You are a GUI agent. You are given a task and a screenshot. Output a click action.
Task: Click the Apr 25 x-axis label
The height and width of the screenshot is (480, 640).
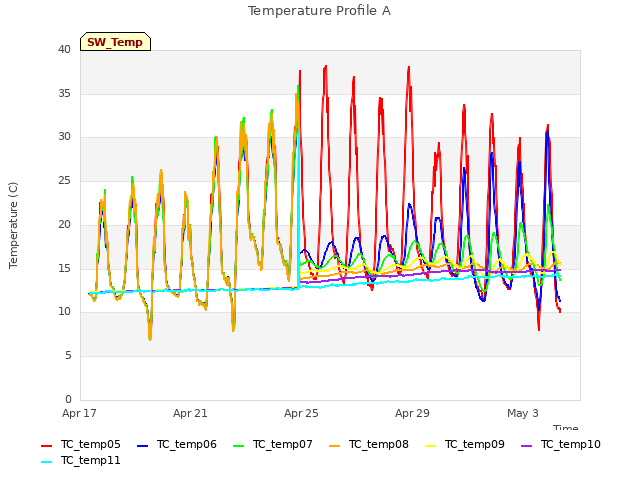(x=301, y=413)
